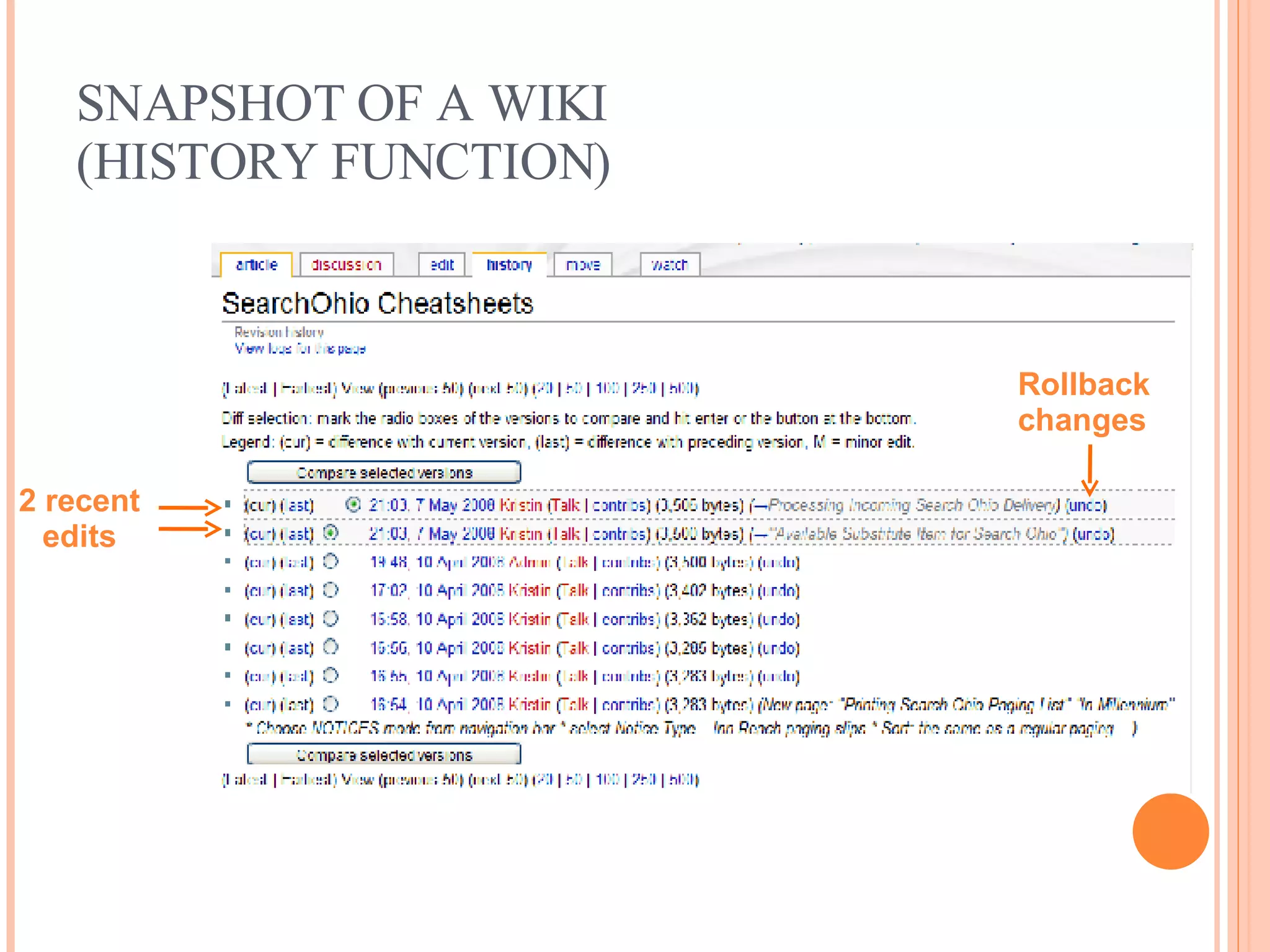Undo the 19:48 Admin revision
Image resolution: width=1270 pixels, height=952 pixels.
pos(778,562)
